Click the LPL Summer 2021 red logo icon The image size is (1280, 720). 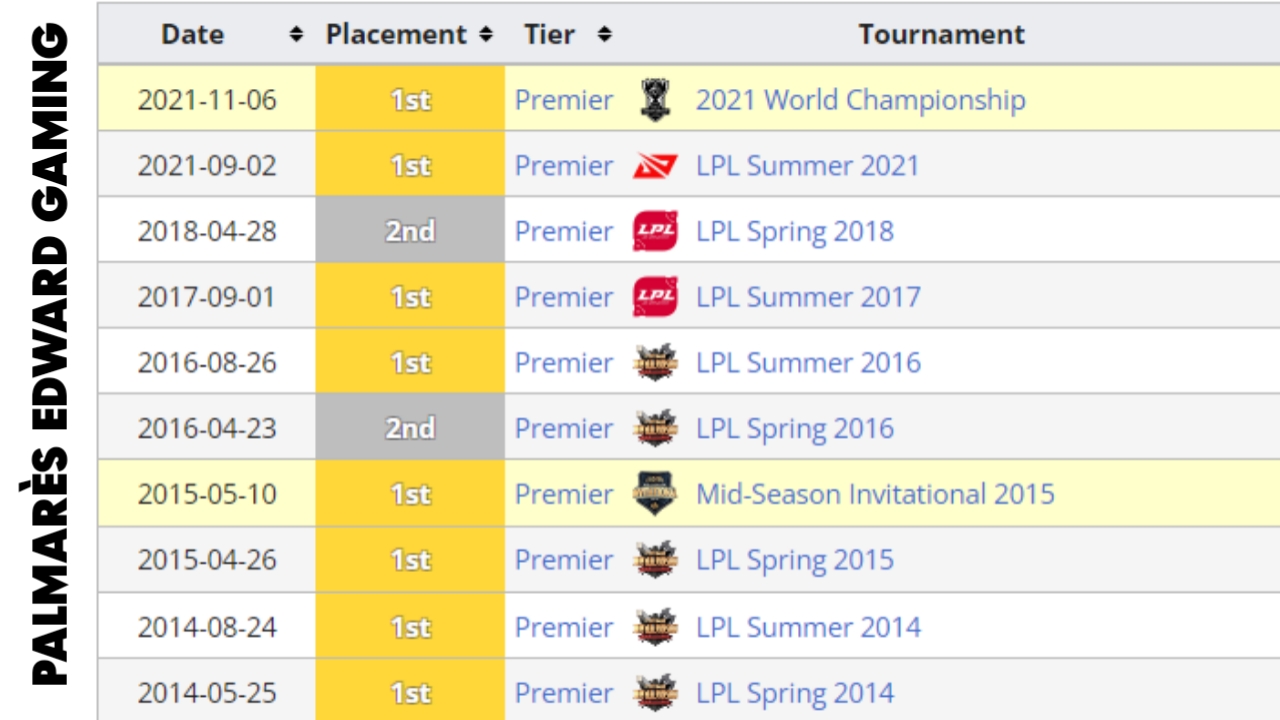pyautogui.click(x=655, y=166)
